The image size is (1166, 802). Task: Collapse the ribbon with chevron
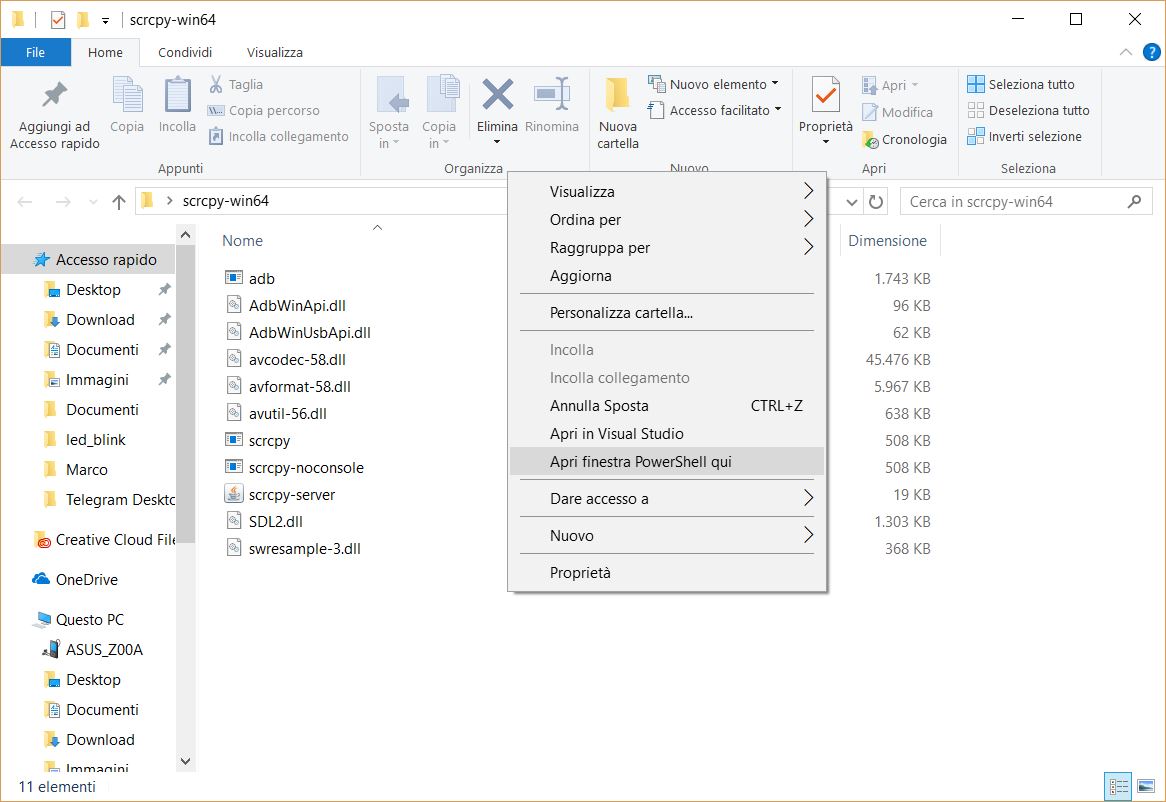pos(1126,52)
